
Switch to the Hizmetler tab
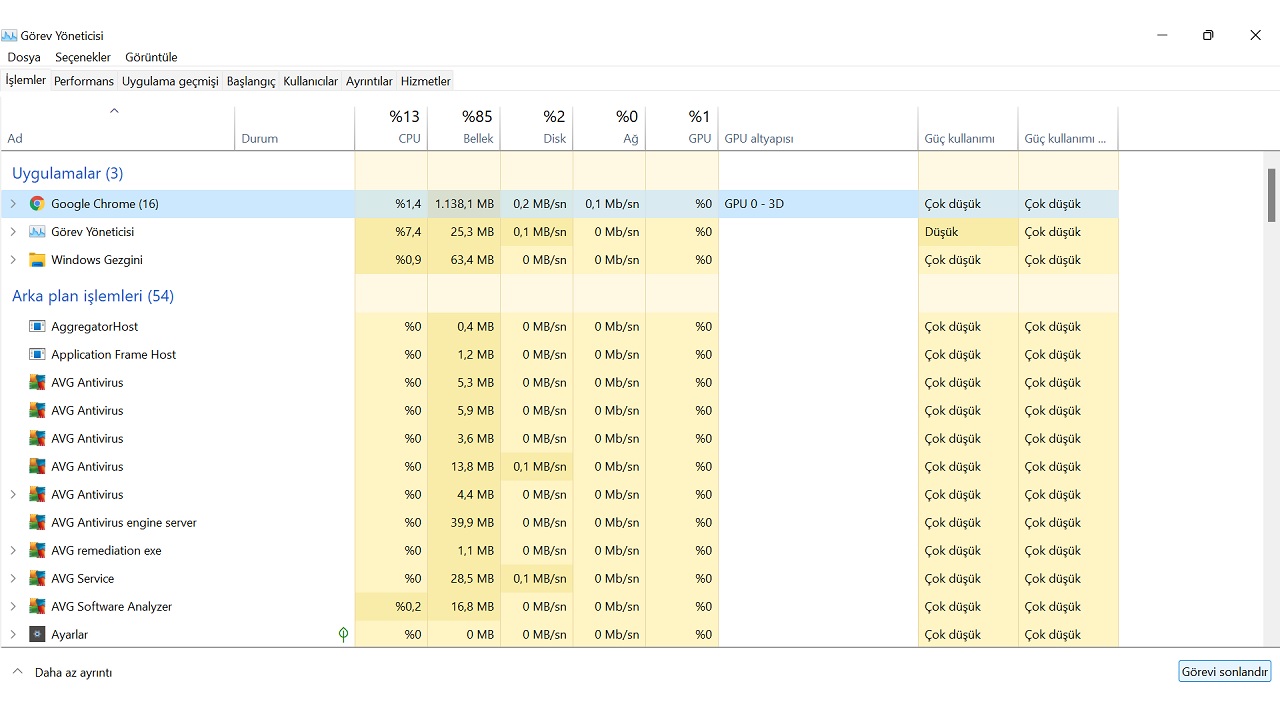(426, 81)
